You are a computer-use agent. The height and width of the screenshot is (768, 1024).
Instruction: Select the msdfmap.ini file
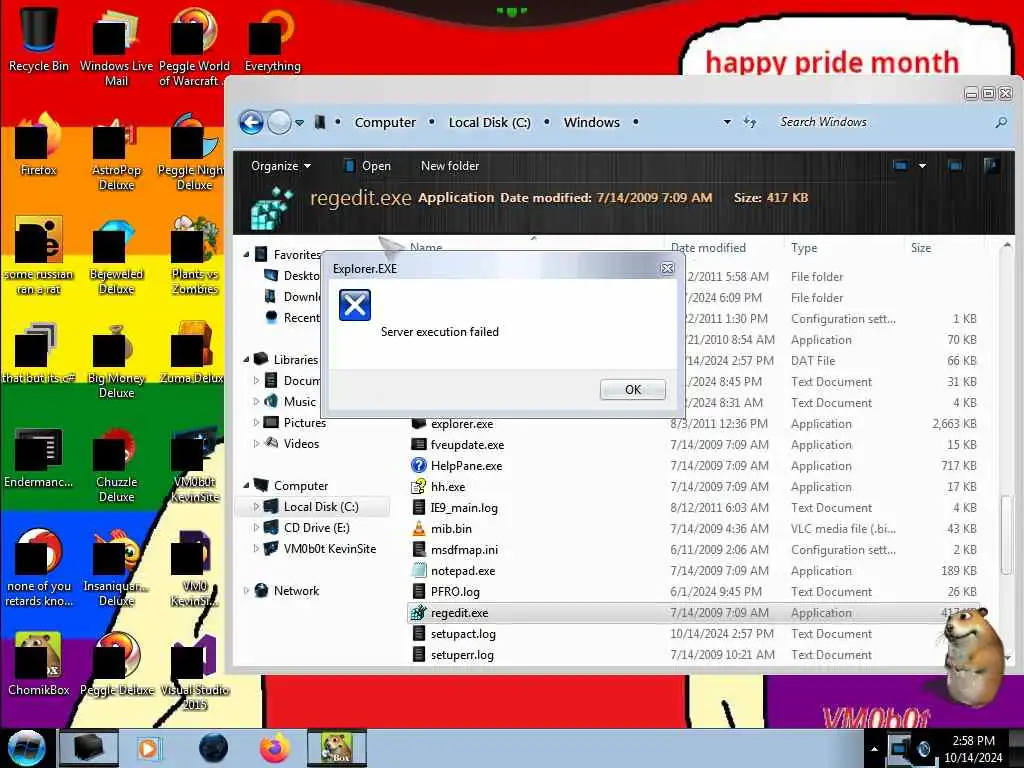464,550
